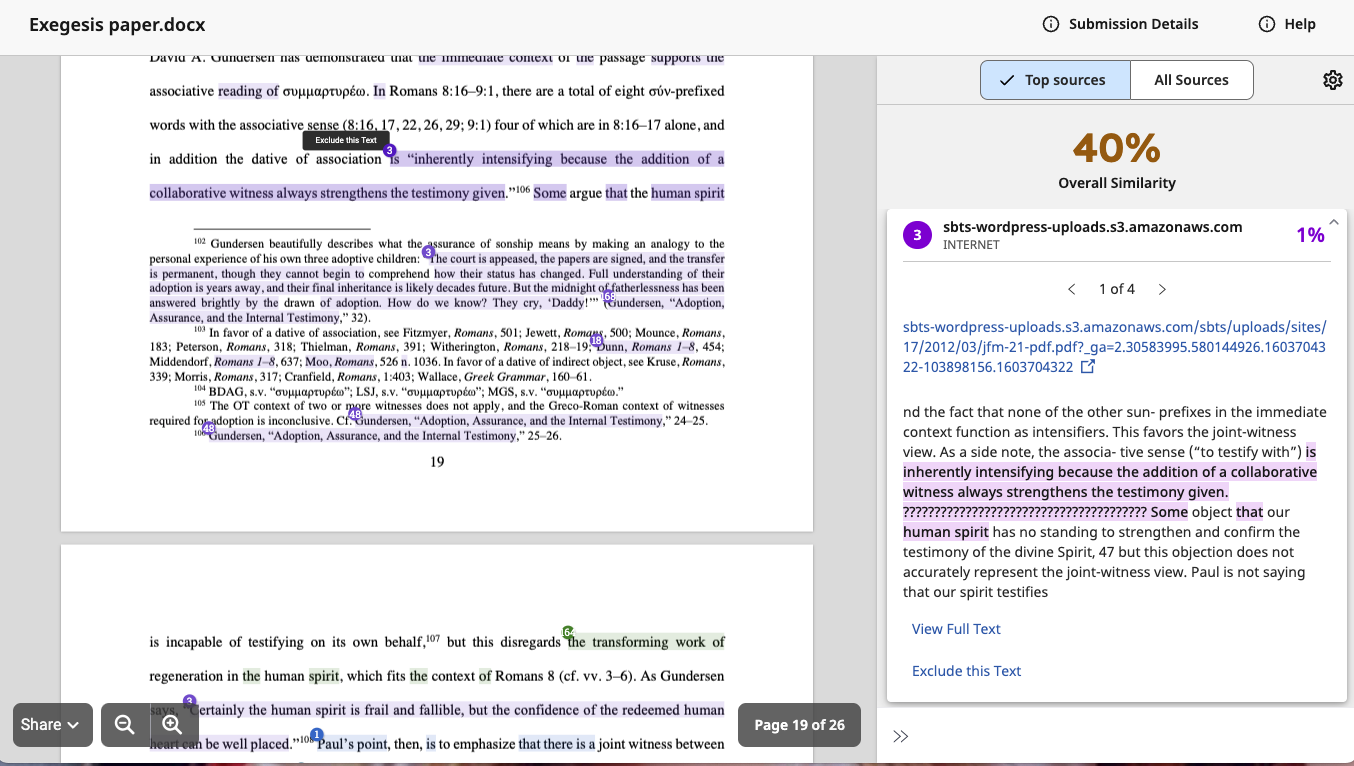Click the number 3 circle in source card
1354x766 pixels.
pyautogui.click(x=917, y=235)
